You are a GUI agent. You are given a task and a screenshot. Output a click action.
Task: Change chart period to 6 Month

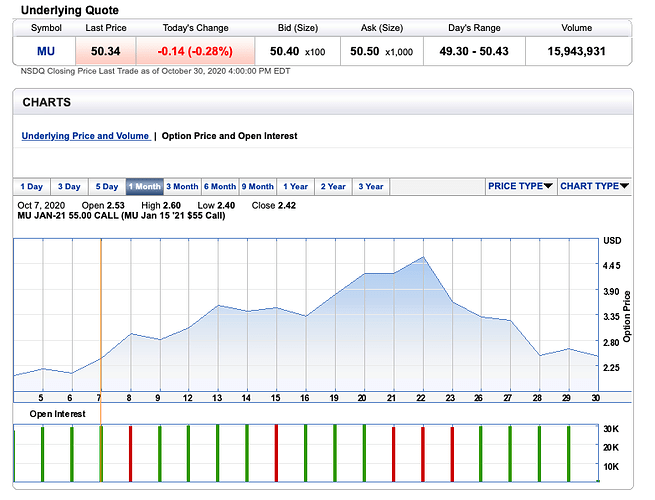click(220, 187)
